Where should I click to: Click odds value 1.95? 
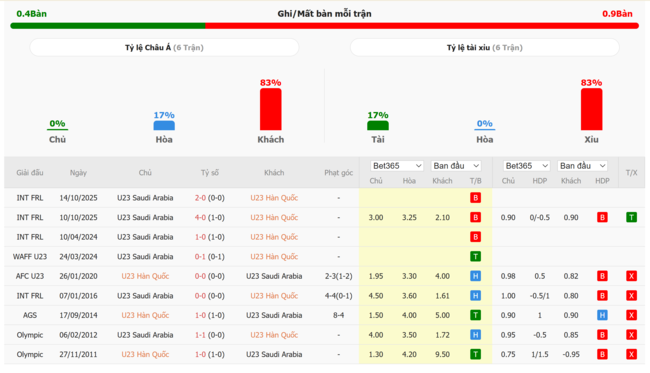tap(376, 276)
